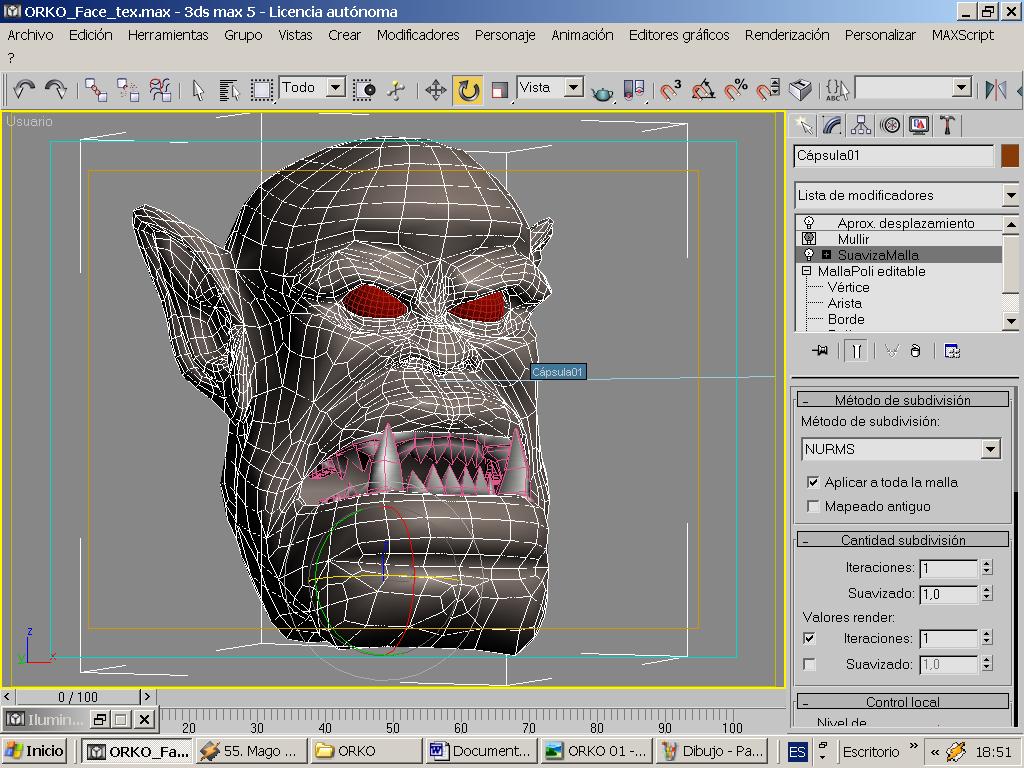Enable the Mapeado antiguo checkbox
The image size is (1024, 768).
click(x=813, y=506)
